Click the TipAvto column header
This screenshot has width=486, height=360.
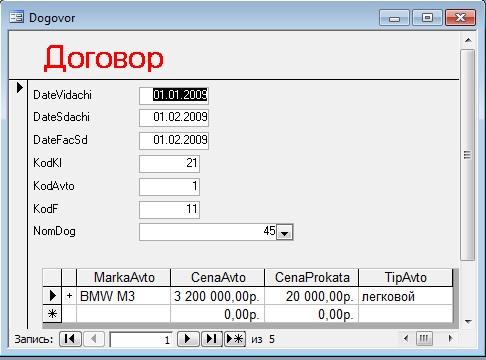[406, 277]
